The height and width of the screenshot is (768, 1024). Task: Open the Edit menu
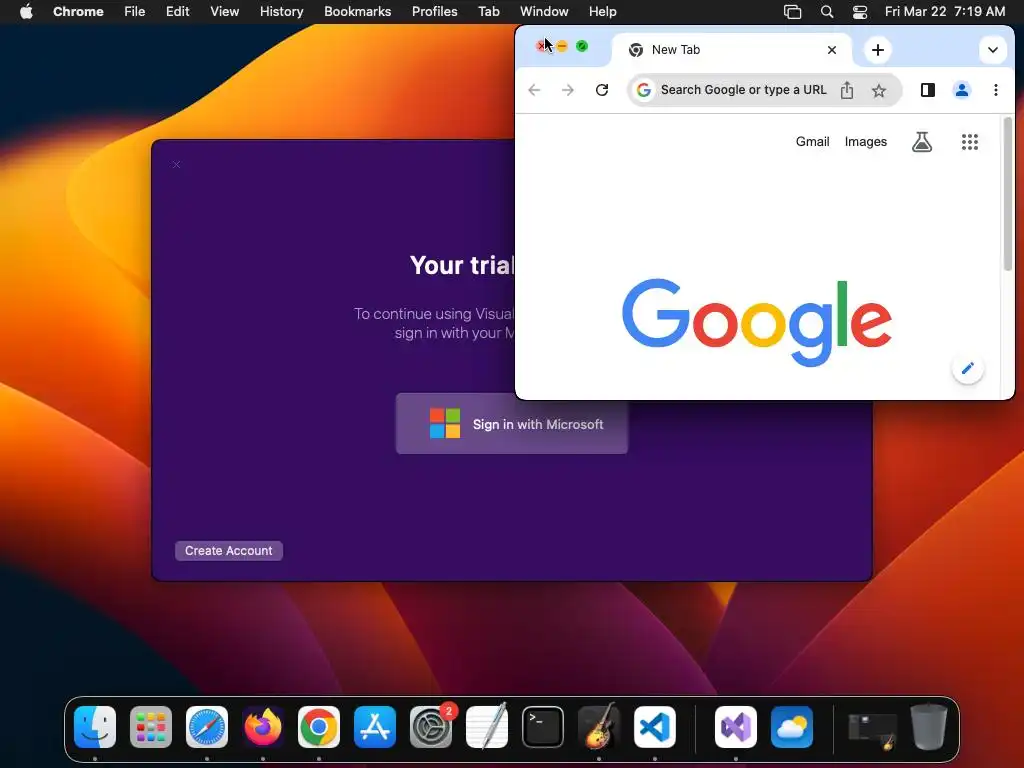point(177,11)
